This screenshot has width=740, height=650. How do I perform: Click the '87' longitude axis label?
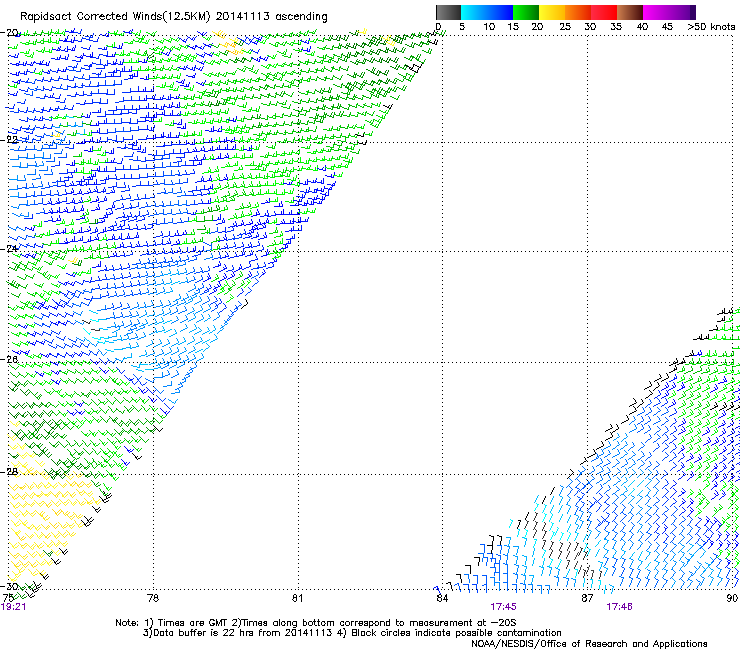[x=587, y=598]
